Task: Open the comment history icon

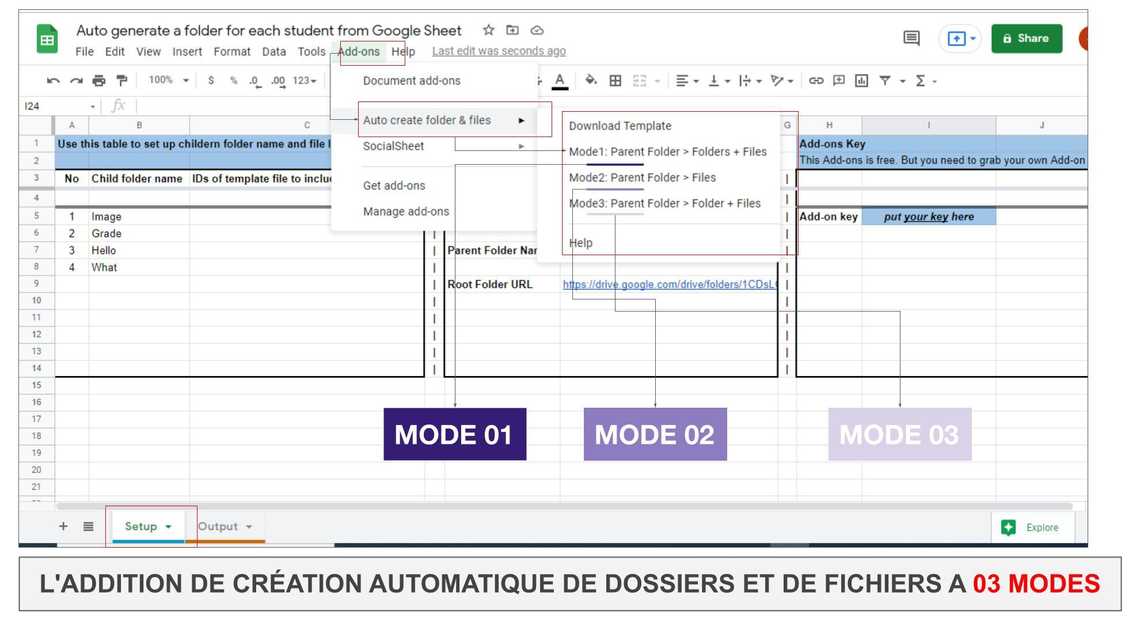Action: click(911, 38)
